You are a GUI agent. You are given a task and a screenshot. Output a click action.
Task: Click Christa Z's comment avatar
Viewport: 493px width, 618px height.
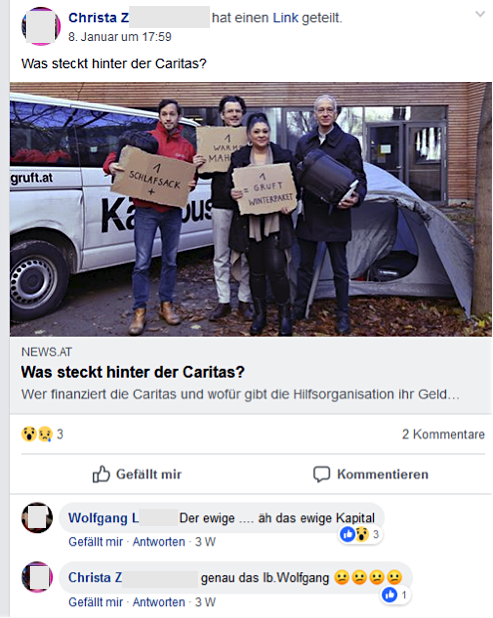tap(37, 577)
